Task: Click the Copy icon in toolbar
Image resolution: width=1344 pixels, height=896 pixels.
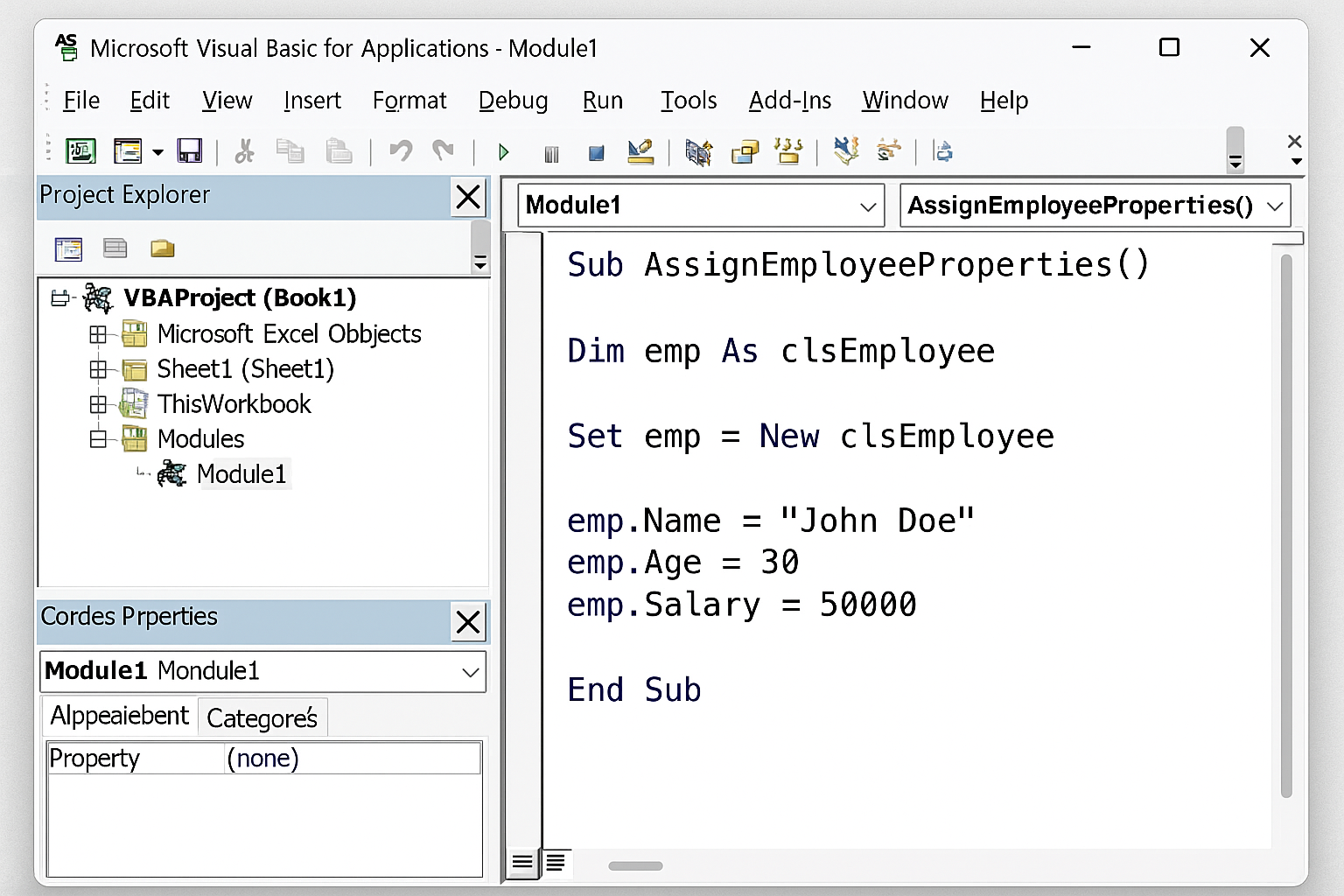Action: click(290, 151)
